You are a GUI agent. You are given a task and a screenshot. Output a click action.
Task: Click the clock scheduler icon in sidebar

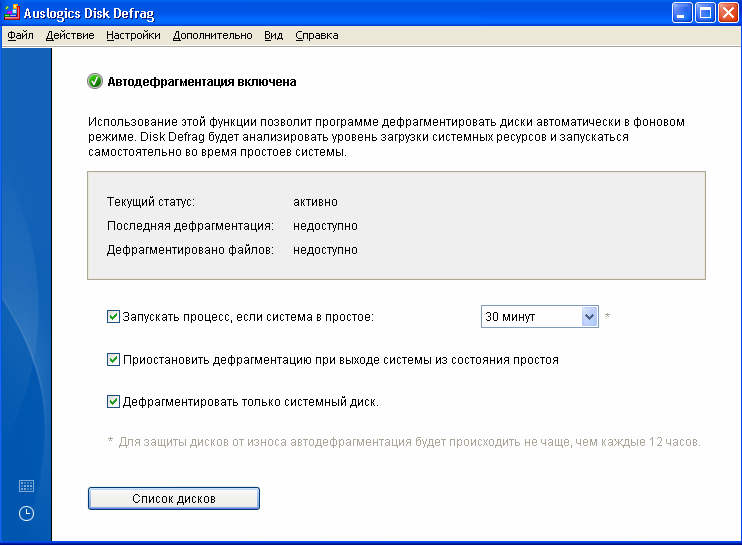tap(26, 513)
